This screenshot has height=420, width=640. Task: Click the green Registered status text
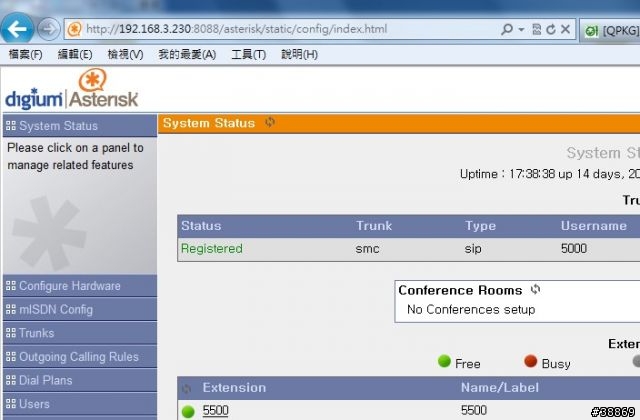[x=212, y=249]
